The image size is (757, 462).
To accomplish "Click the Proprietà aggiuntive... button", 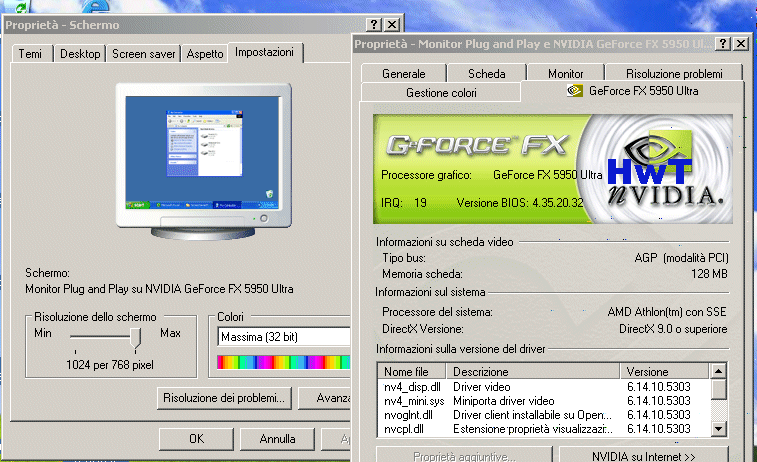I will point(464,455).
